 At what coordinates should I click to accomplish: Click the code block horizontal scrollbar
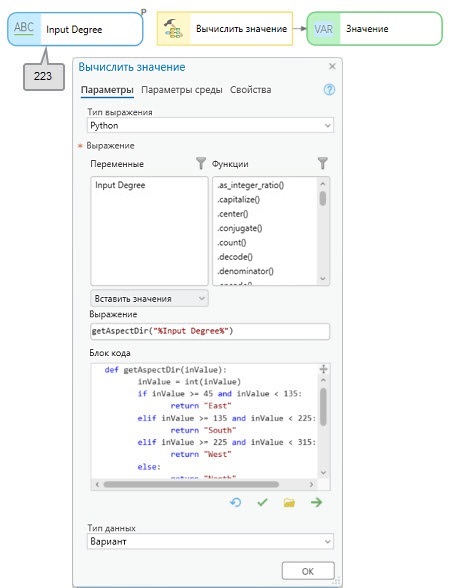(x=191, y=484)
